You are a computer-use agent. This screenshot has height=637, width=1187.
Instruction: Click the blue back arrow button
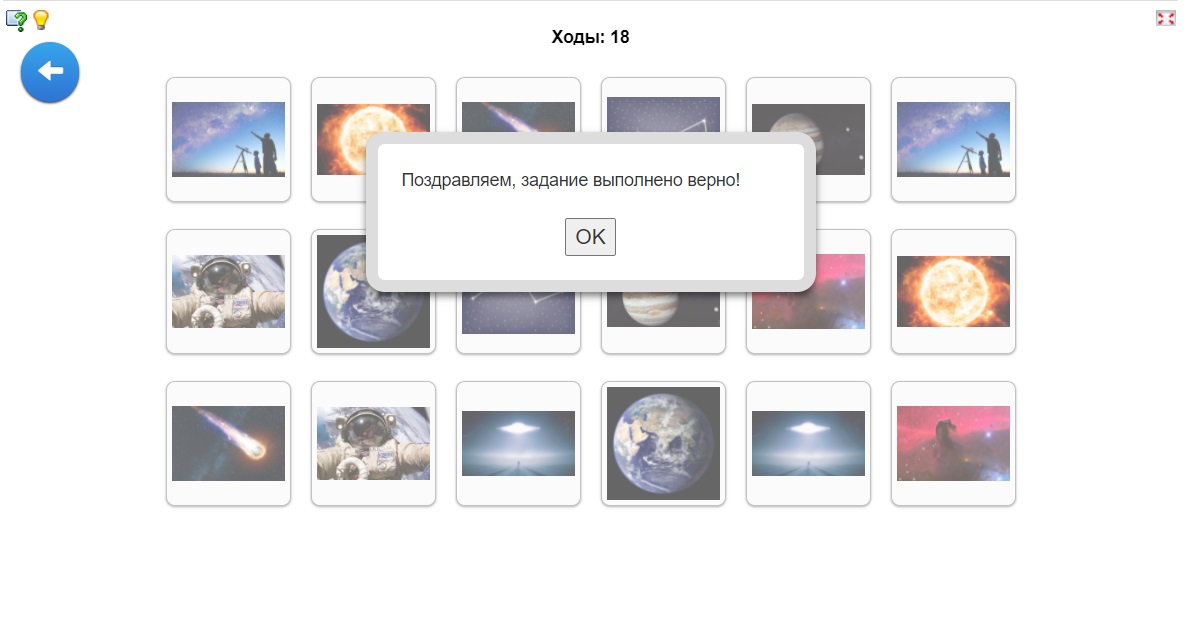pos(50,72)
